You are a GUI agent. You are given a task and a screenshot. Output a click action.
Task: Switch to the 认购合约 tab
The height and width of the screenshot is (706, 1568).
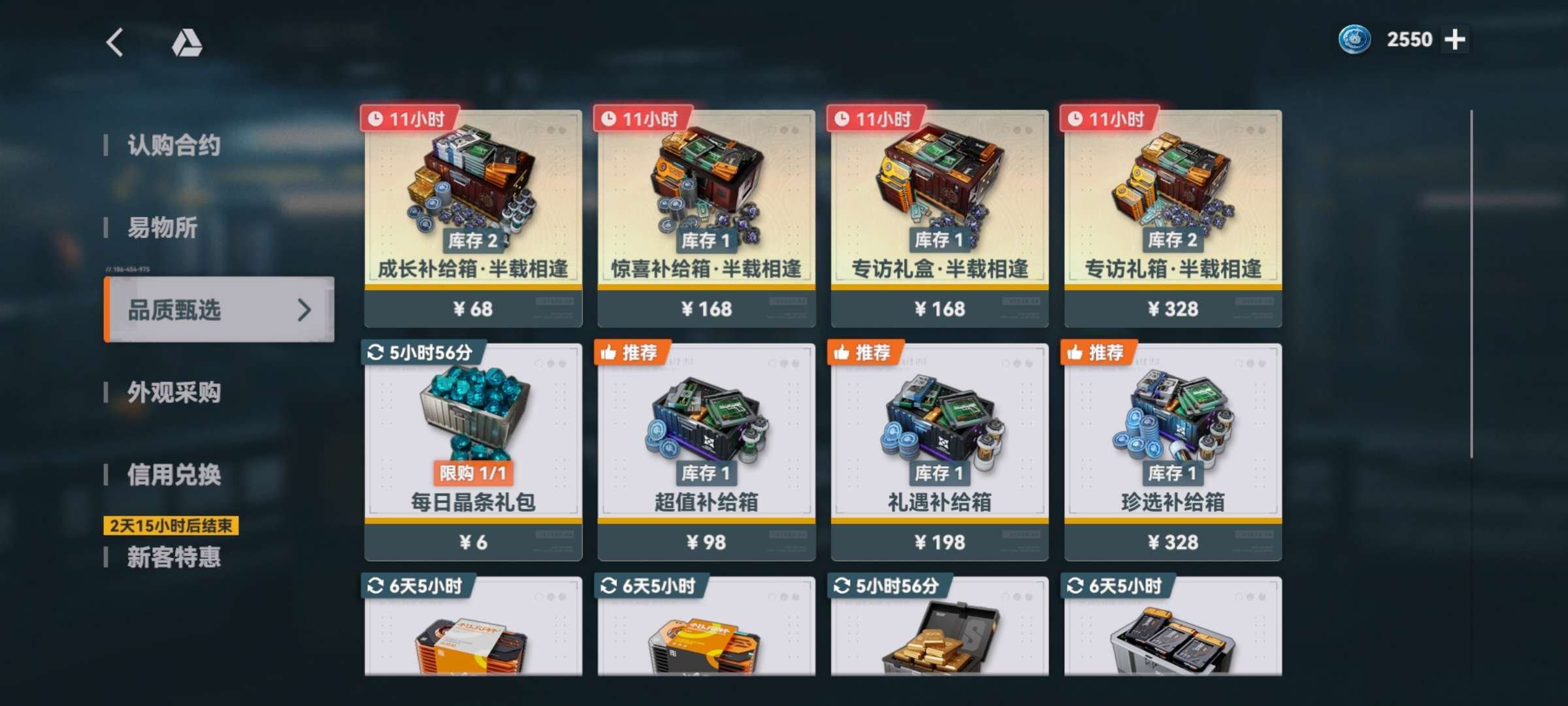pyautogui.click(x=174, y=145)
